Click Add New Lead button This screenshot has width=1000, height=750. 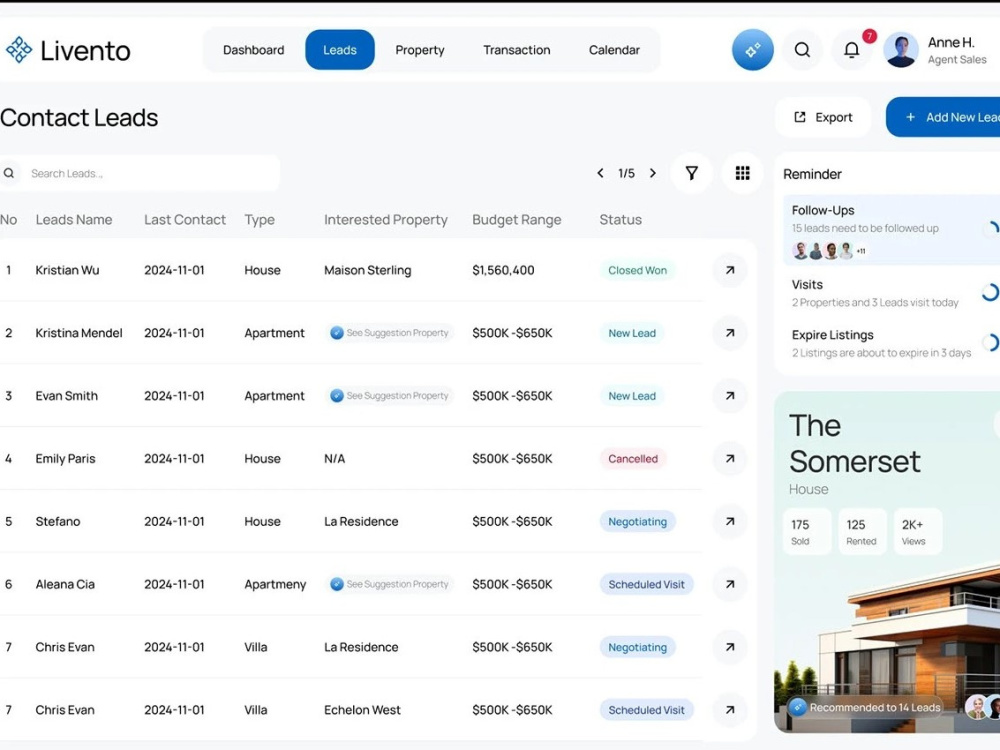(943, 117)
